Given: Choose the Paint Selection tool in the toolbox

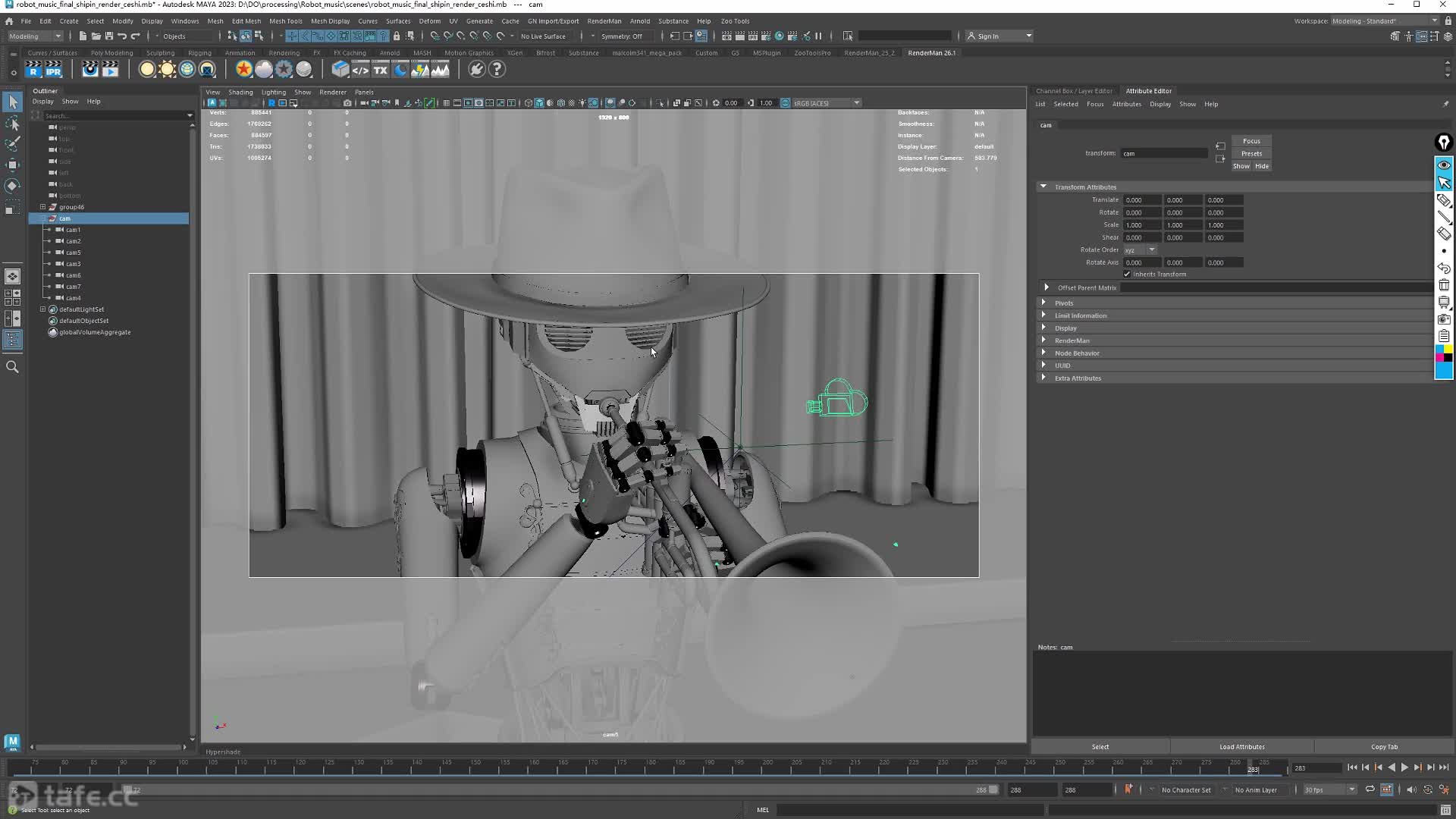Looking at the screenshot, I should pos(13,143).
